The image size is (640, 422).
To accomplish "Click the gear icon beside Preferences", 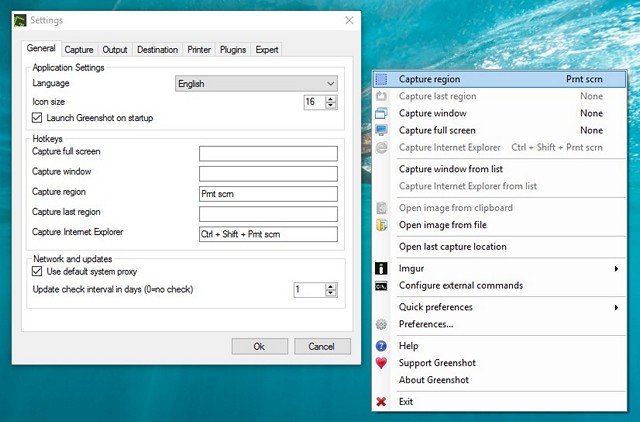I will pyautogui.click(x=381, y=324).
